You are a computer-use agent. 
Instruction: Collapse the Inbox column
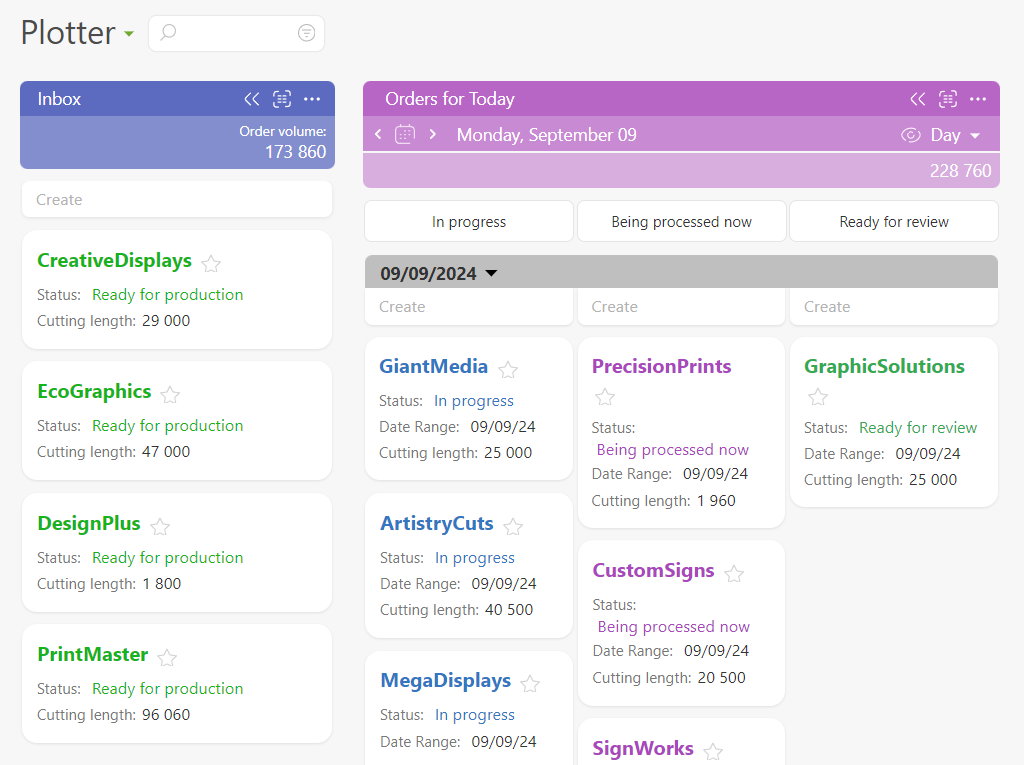251,99
